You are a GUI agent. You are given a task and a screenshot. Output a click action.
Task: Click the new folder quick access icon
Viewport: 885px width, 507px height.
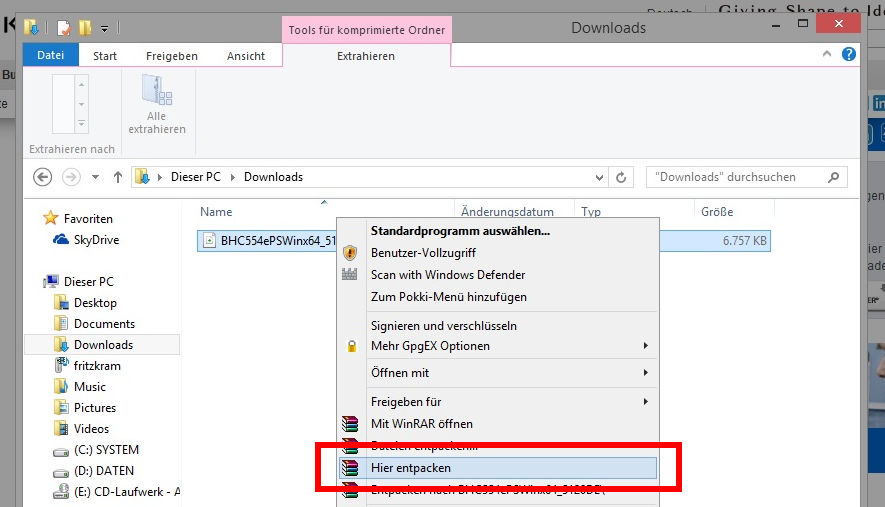coord(85,28)
